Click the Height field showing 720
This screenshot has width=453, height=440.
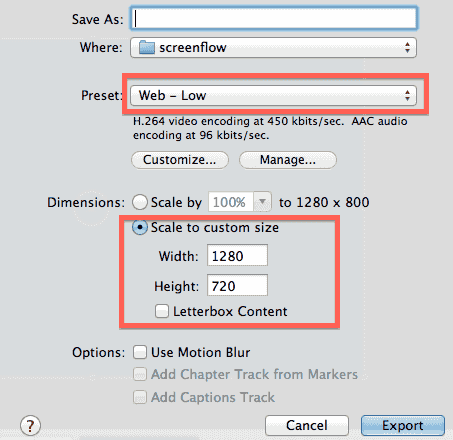coord(237,285)
